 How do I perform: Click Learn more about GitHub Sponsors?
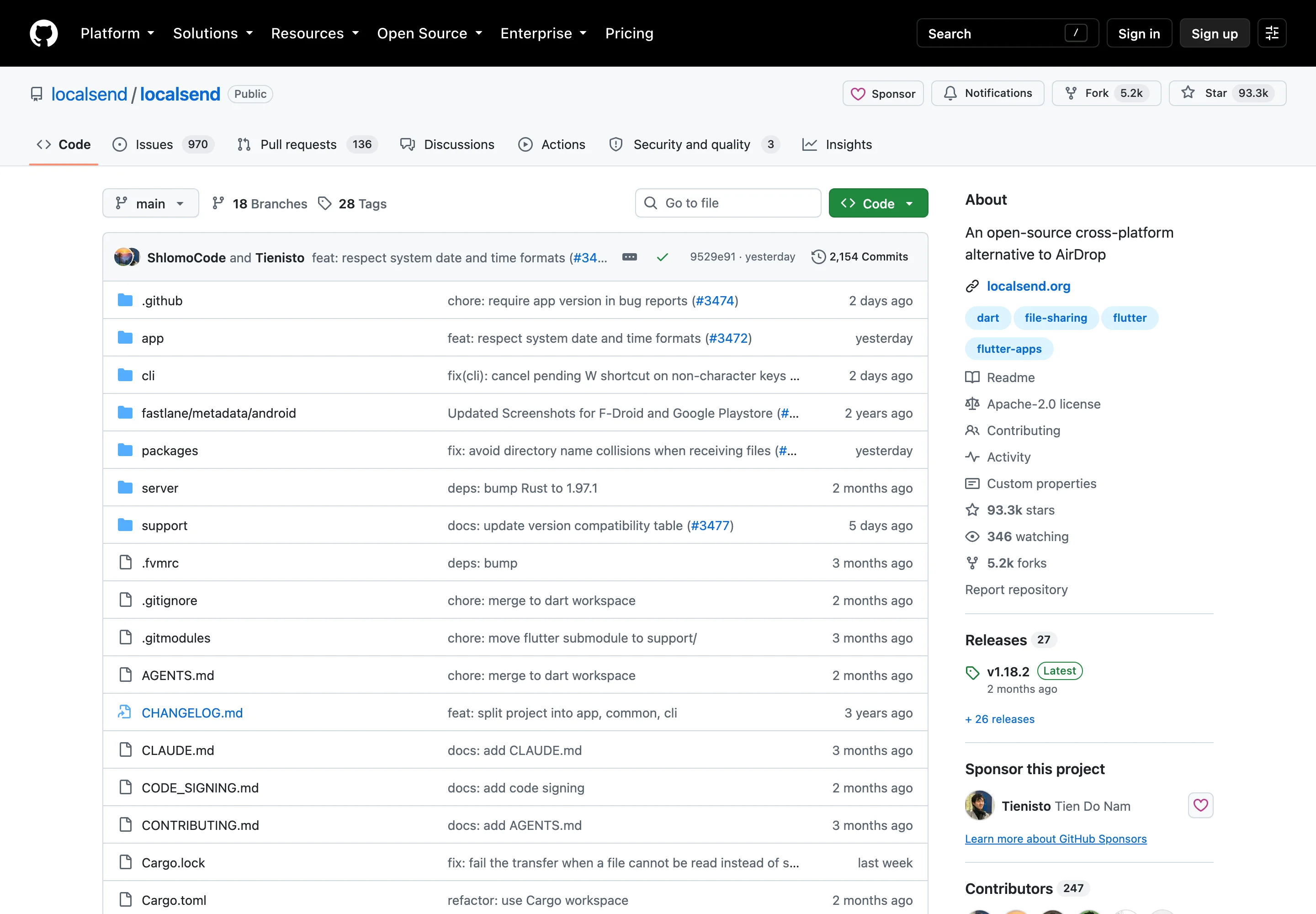click(x=1056, y=839)
